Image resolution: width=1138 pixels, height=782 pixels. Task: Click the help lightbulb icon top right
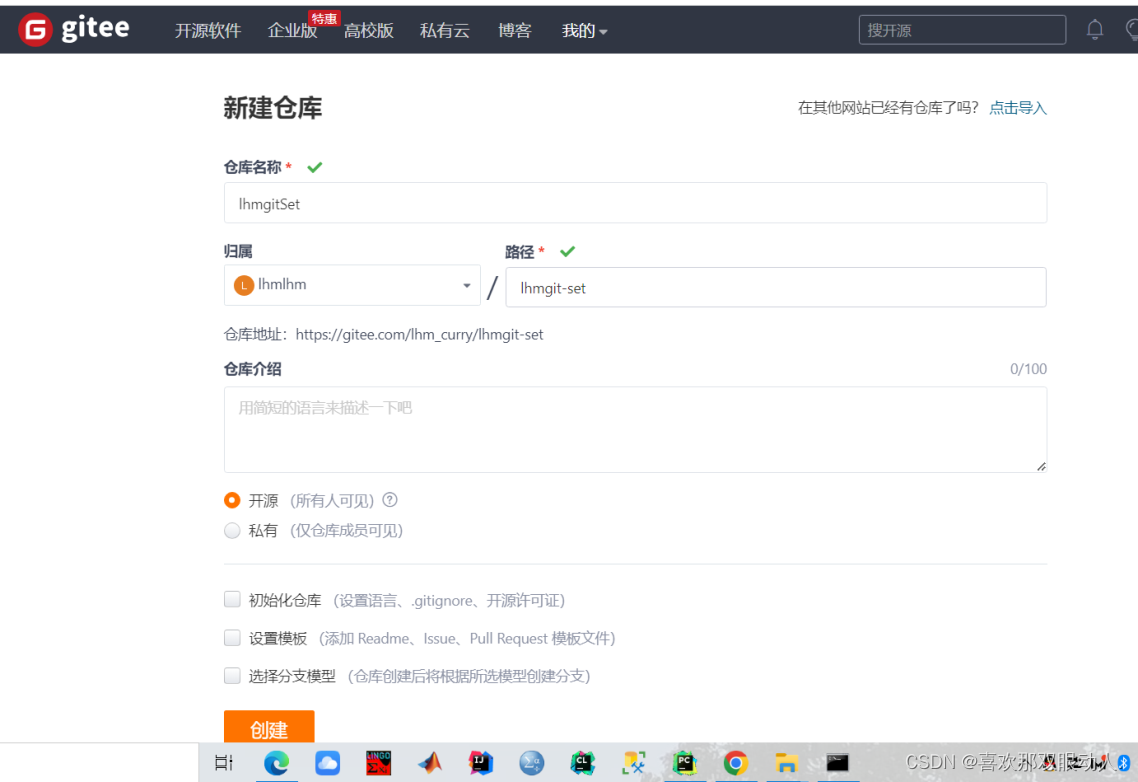pyautogui.click(x=1130, y=29)
